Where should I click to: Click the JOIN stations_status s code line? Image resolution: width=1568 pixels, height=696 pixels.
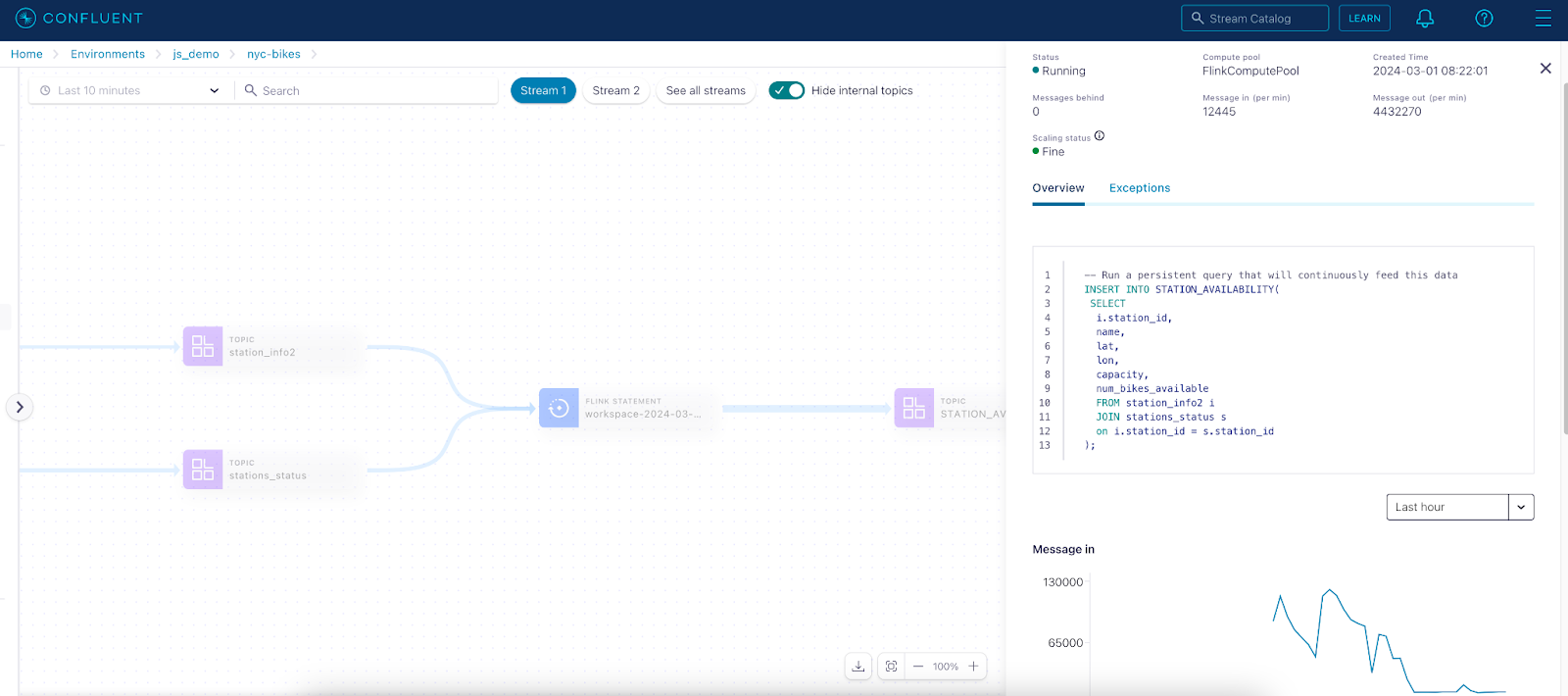[x=1160, y=418]
